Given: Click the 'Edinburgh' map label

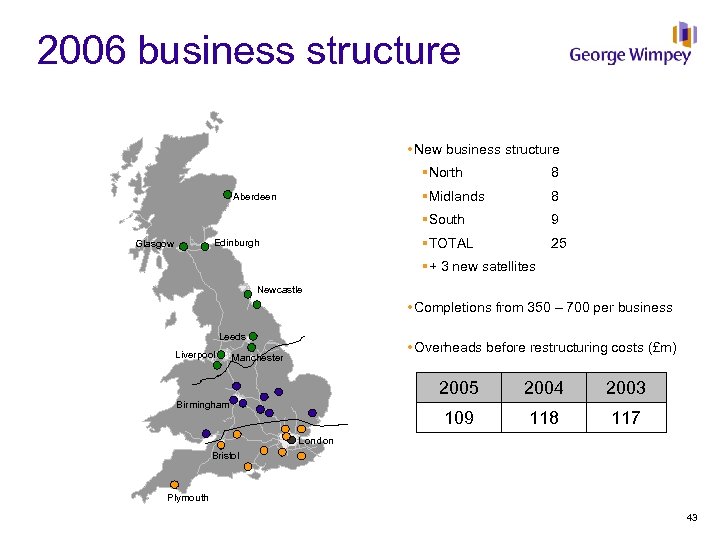Looking at the screenshot, I should click(236, 242).
